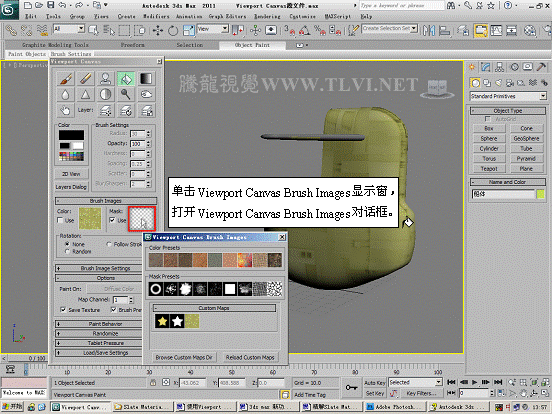
Task: Open the Material Editor toolbar icon
Action: point(530,31)
